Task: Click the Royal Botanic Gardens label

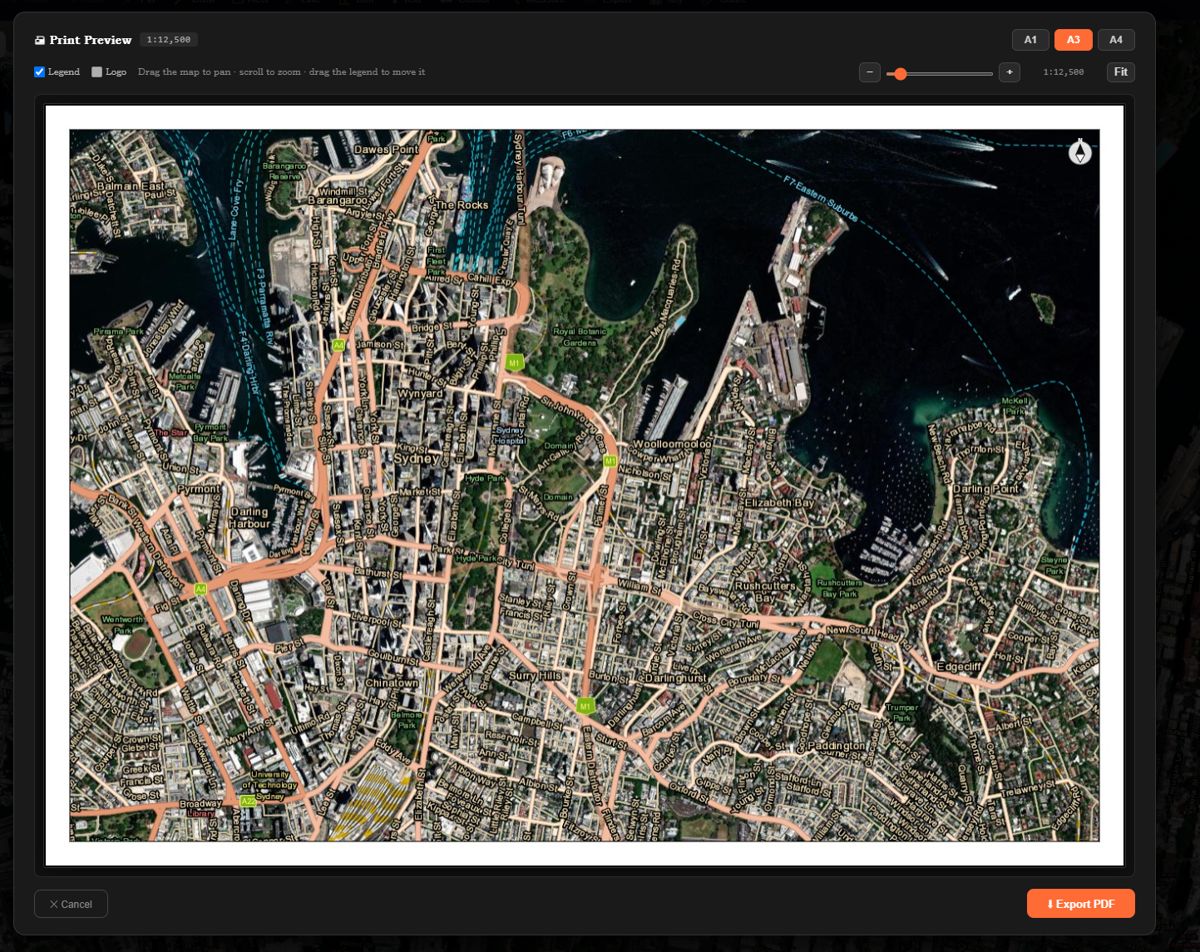Action: click(580, 337)
